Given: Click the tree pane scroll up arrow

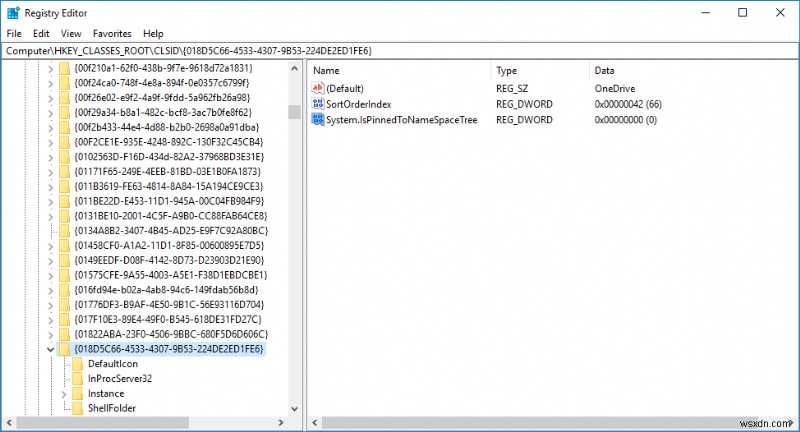Looking at the screenshot, I should click(x=294, y=68).
